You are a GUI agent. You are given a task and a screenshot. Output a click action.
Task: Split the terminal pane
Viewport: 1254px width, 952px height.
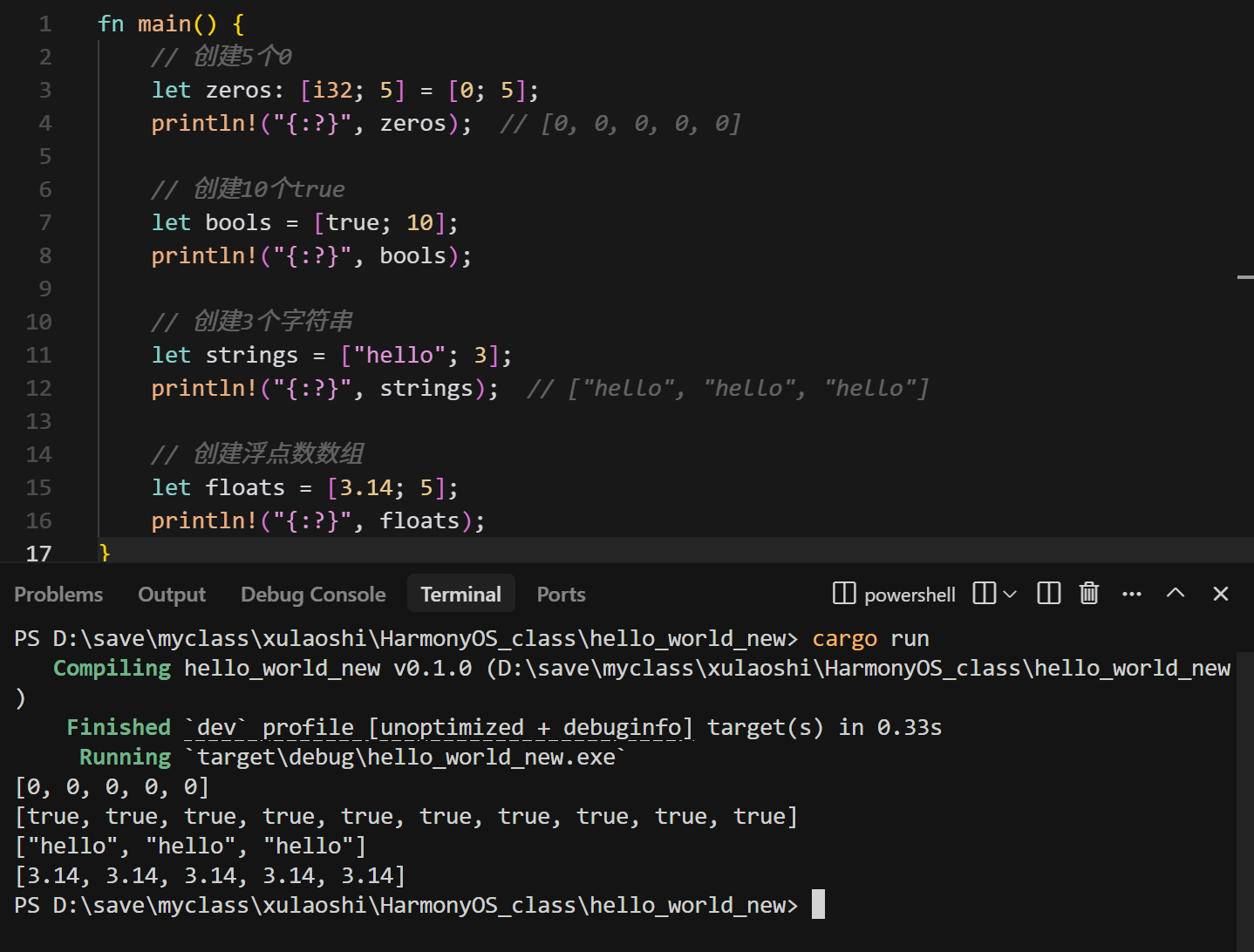click(x=1049, y=594)
